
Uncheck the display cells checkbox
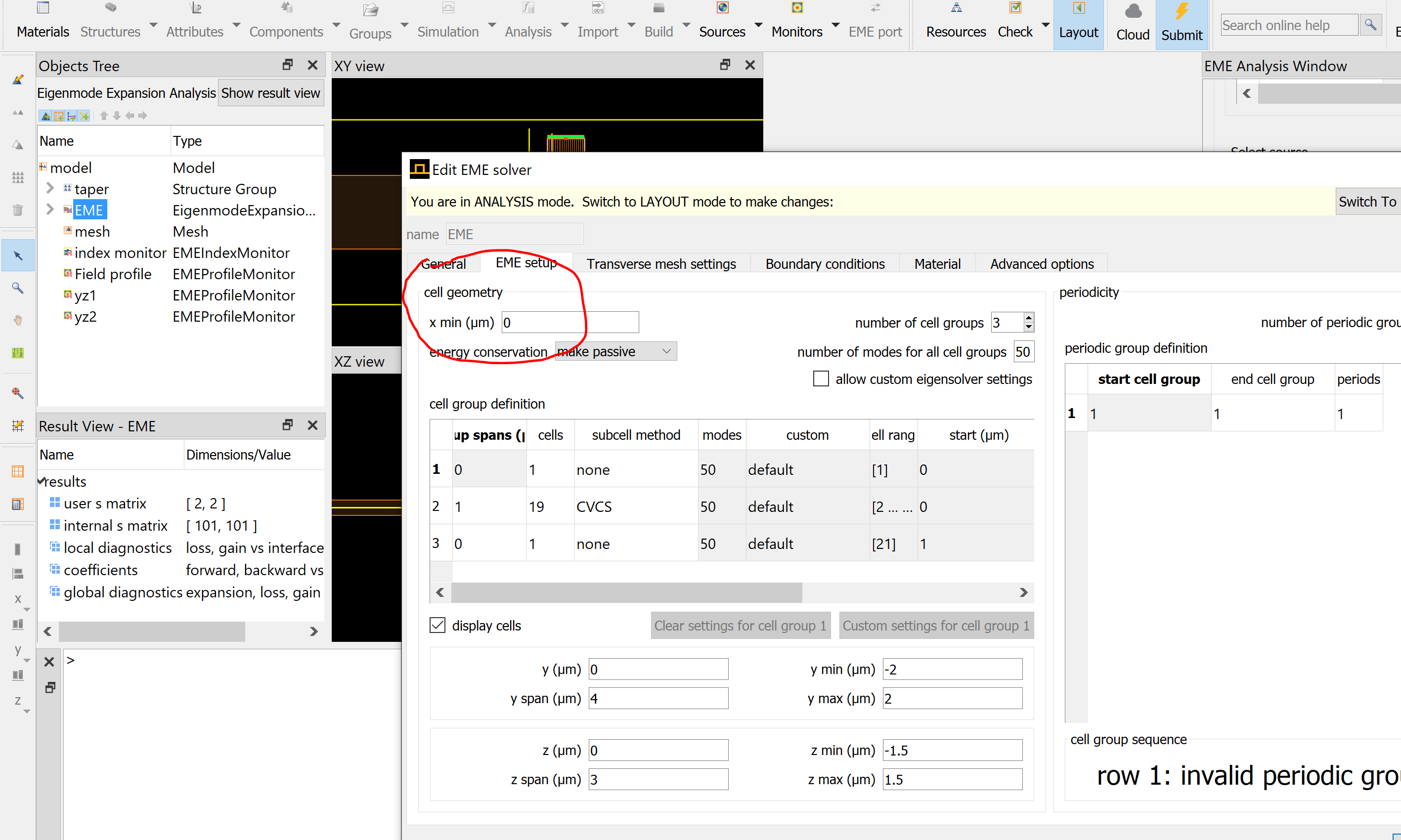[438, 625]
